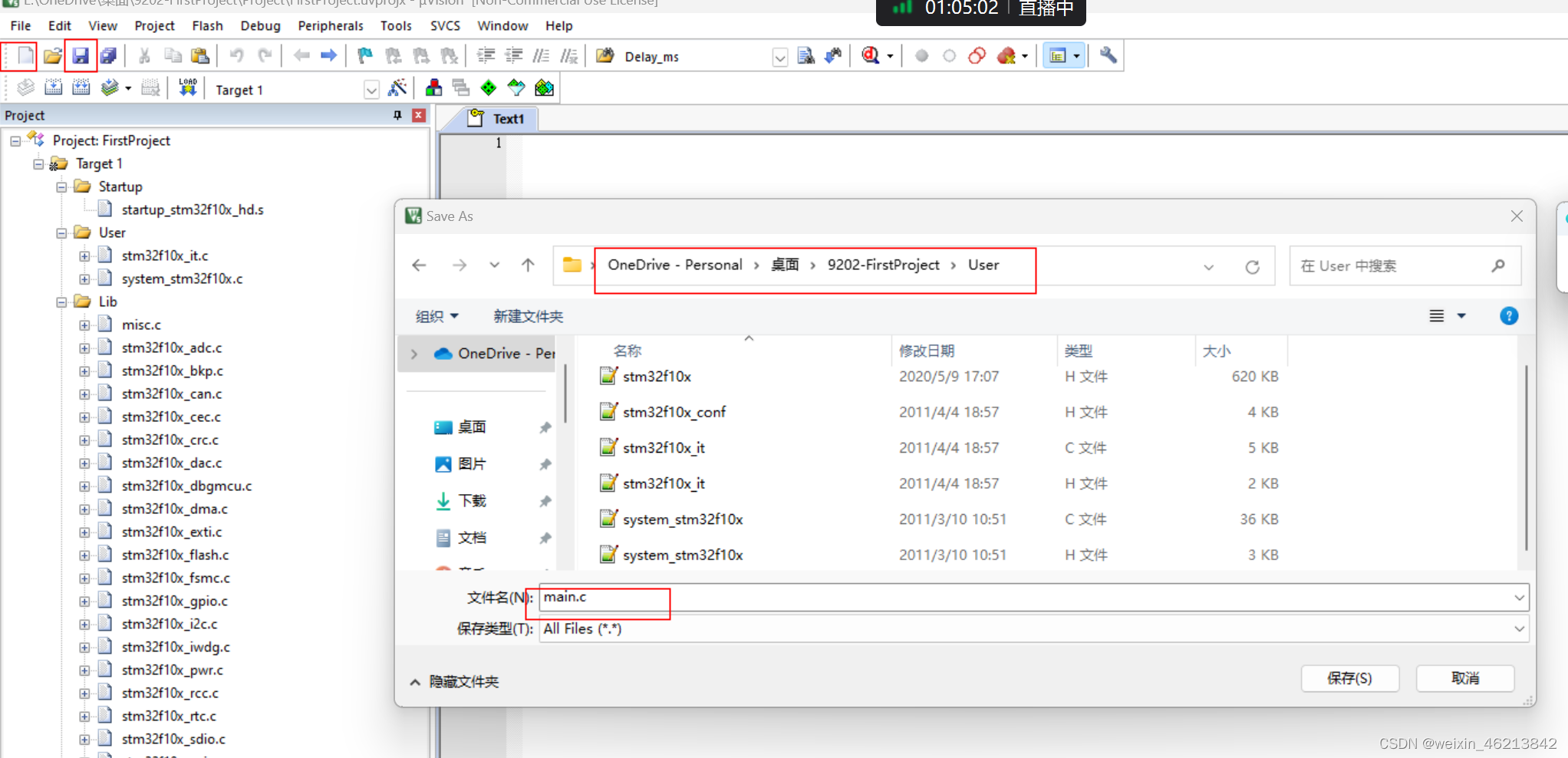Click the Kill All Breakpoints icon
Viewport: 1568px width, 758px height.
pos(1006,56)
